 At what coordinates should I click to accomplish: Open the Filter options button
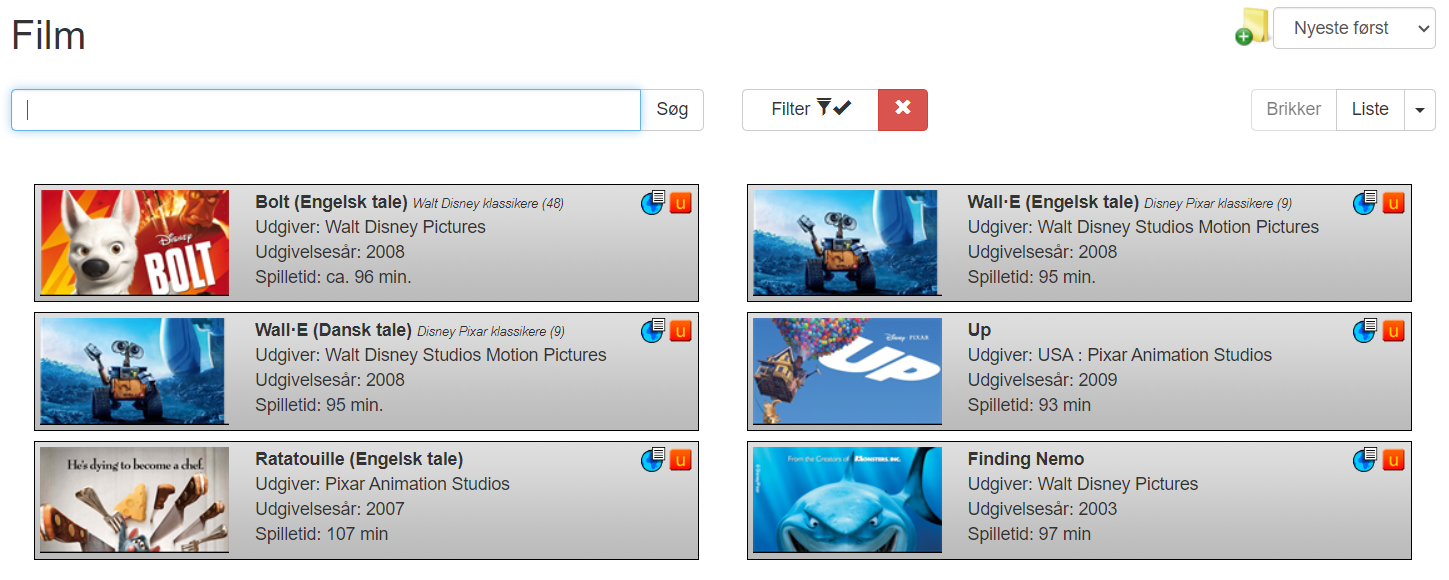coord(810,109)
